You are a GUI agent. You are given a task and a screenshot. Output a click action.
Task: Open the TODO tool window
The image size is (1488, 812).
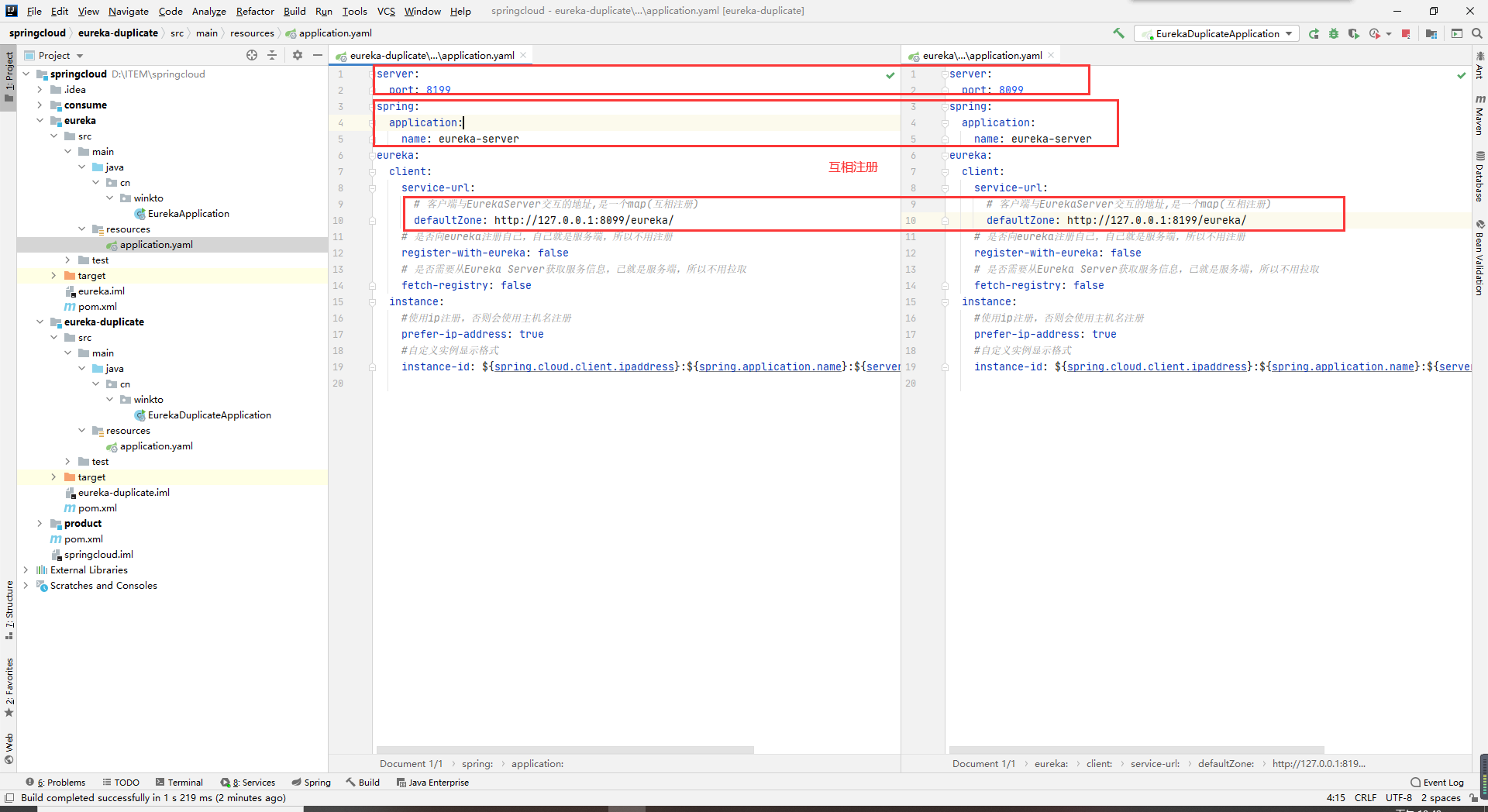click(x=121, y=783)
